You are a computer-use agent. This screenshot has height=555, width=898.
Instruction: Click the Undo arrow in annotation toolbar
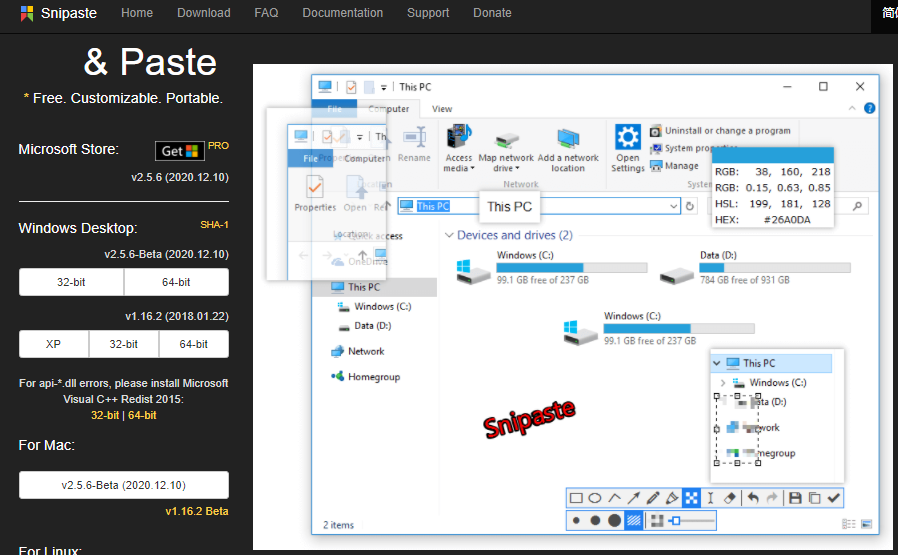click(753, 498)
